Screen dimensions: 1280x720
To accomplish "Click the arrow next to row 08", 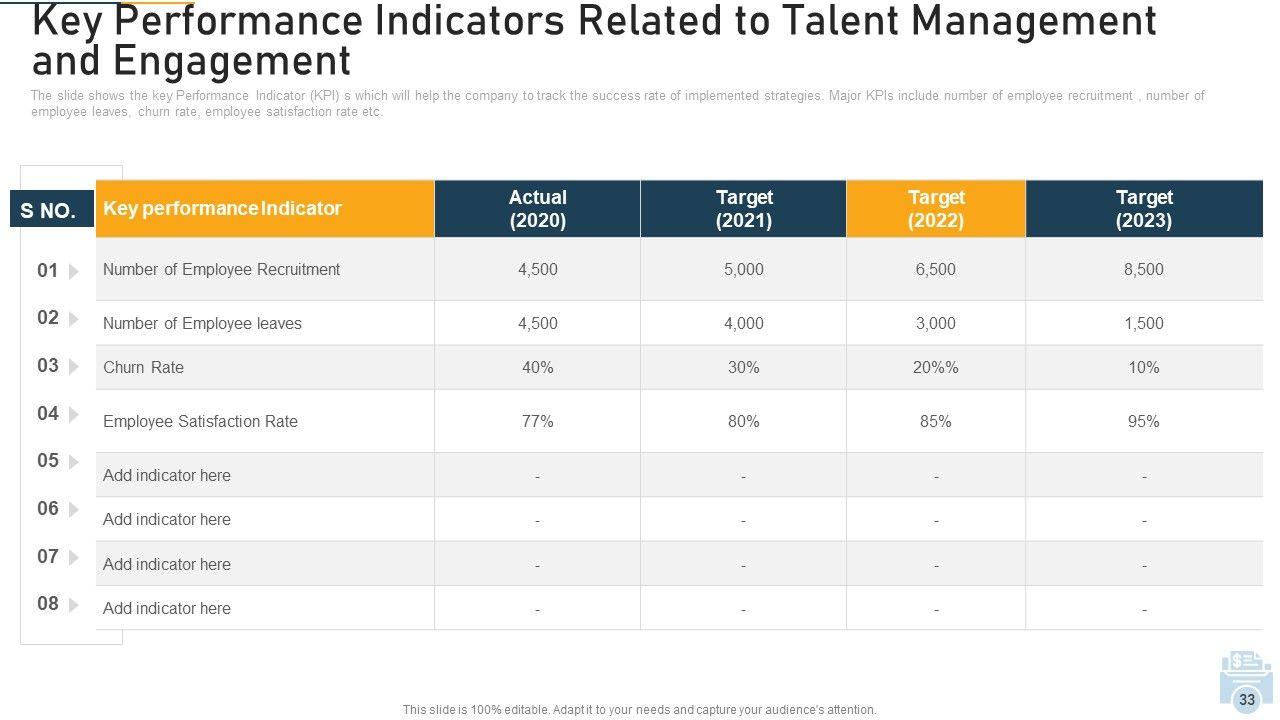I will point(73,605).
